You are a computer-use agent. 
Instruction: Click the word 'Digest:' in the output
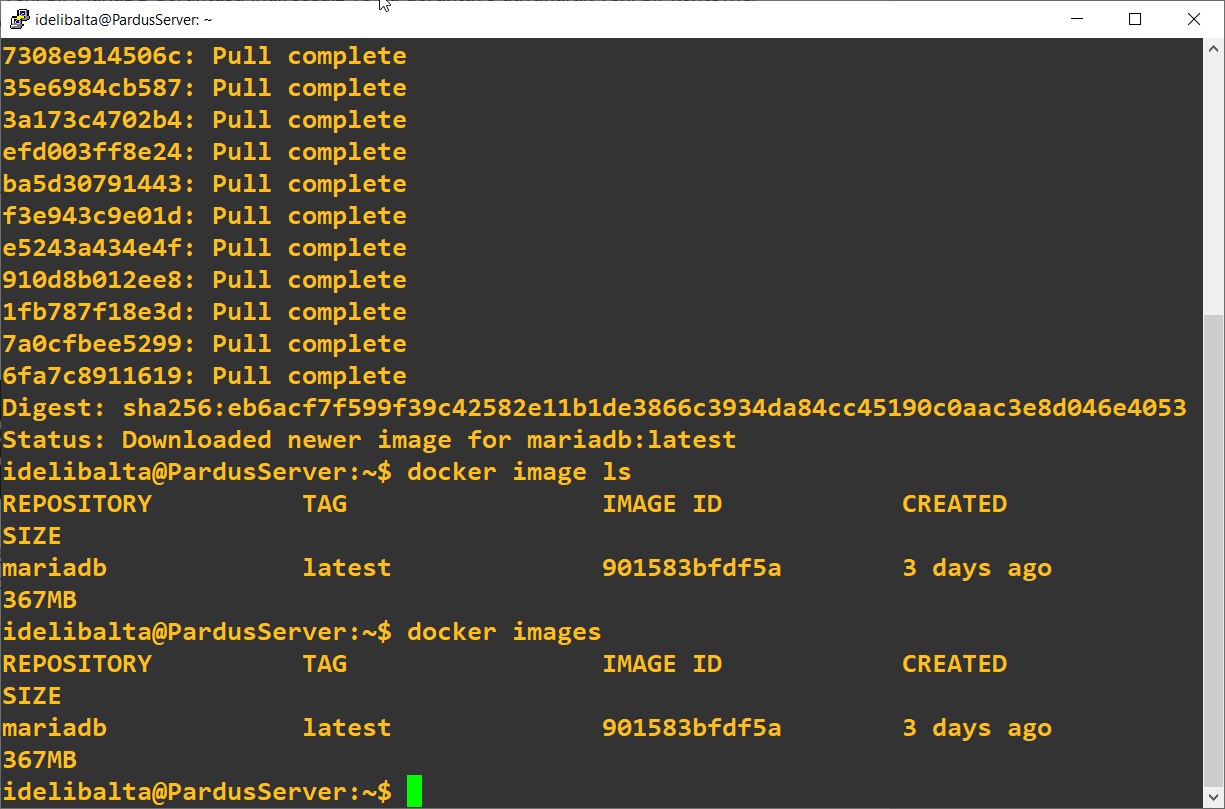pos(54,408)
